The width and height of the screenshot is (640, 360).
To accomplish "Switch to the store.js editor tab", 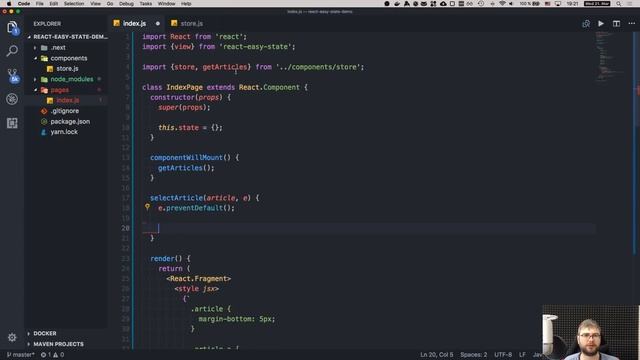I will pyautogui.click(x=187, y=24).
